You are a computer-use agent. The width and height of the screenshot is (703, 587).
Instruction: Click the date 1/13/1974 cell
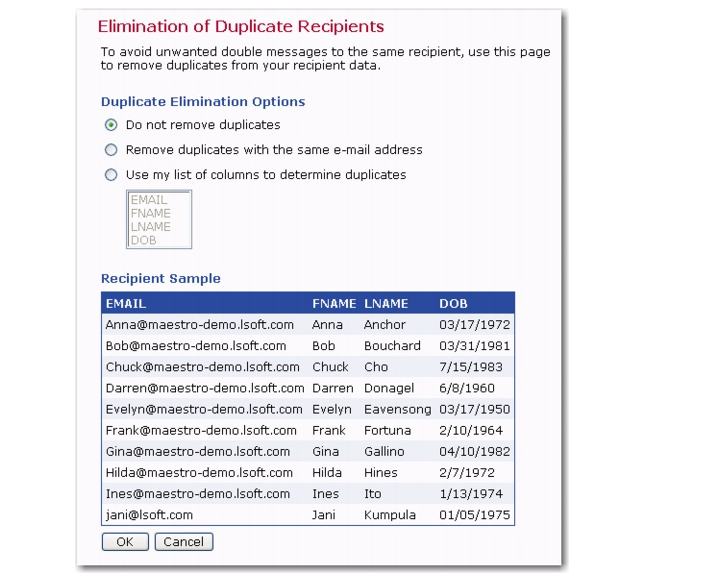click(471, 493)
